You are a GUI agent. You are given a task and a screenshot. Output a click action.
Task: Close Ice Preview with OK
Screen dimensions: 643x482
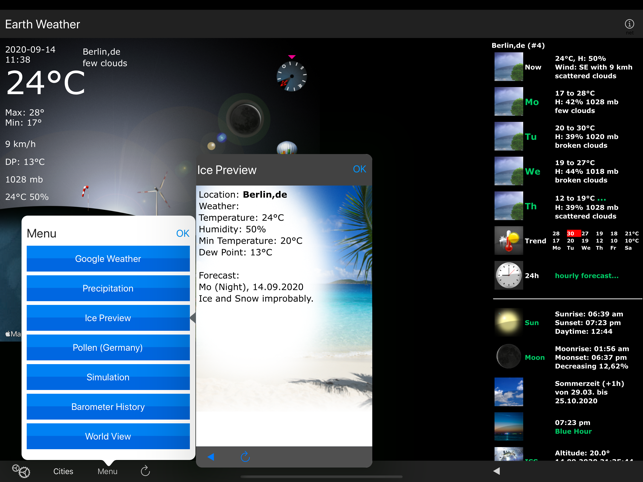pos(359,169)
